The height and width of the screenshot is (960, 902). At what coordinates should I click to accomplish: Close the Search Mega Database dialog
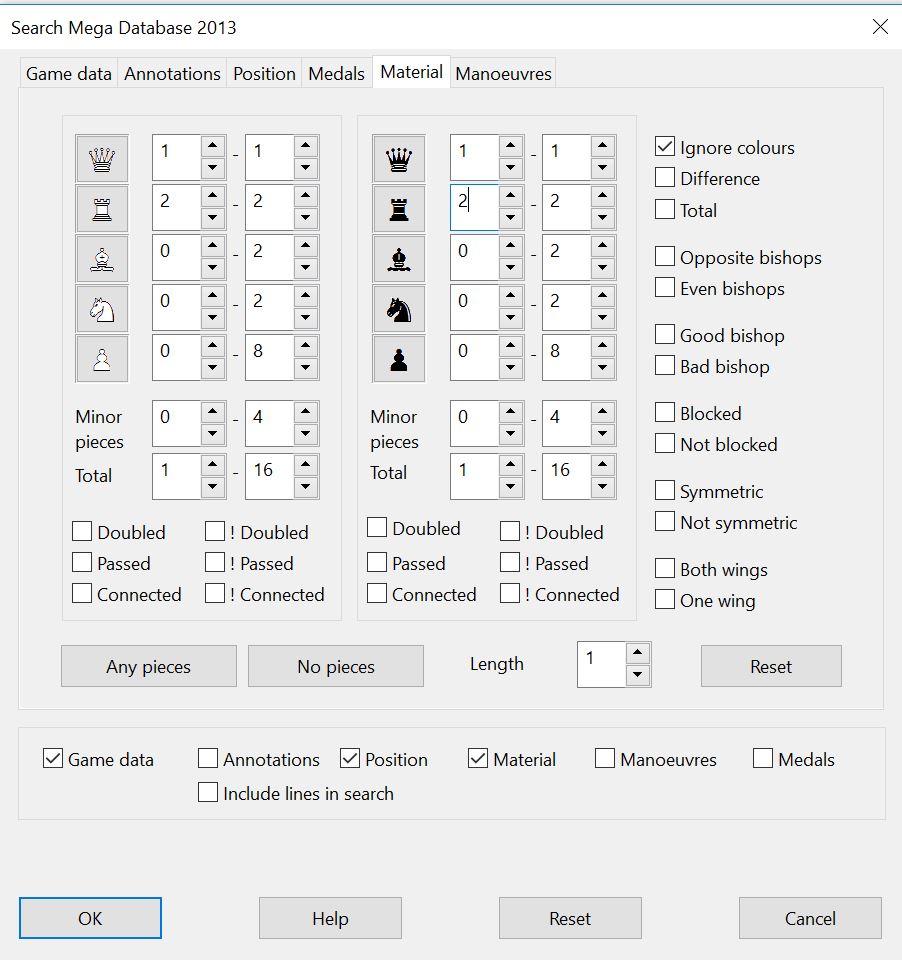(880, 26)
